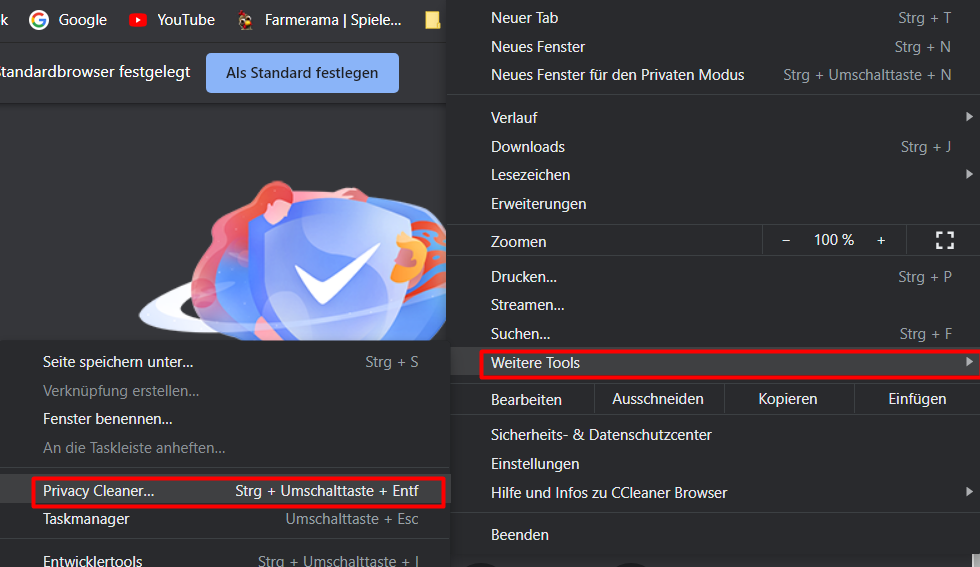This screenshot has width=980, height=567.
Task: Open yellow folder bookmark
Action: tap(432, 20)
